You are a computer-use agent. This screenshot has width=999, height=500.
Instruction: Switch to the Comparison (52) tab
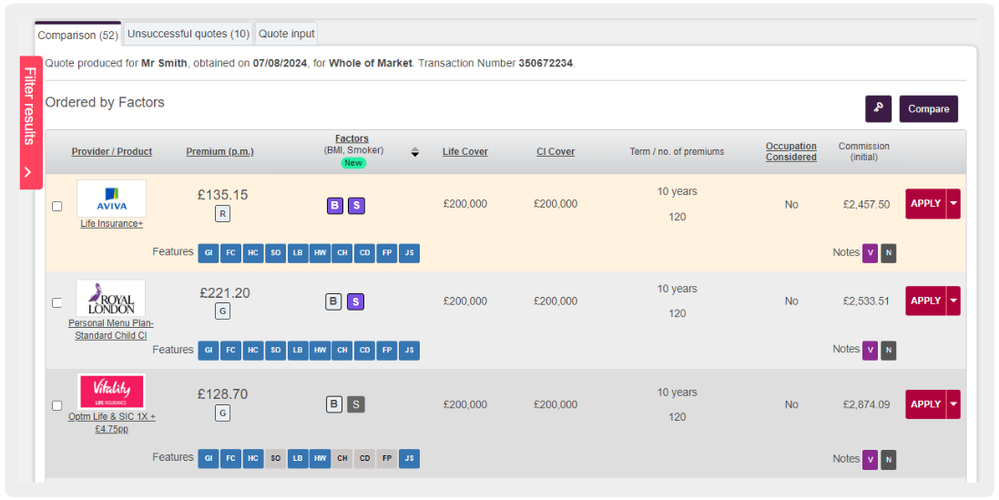click(78, 35)
